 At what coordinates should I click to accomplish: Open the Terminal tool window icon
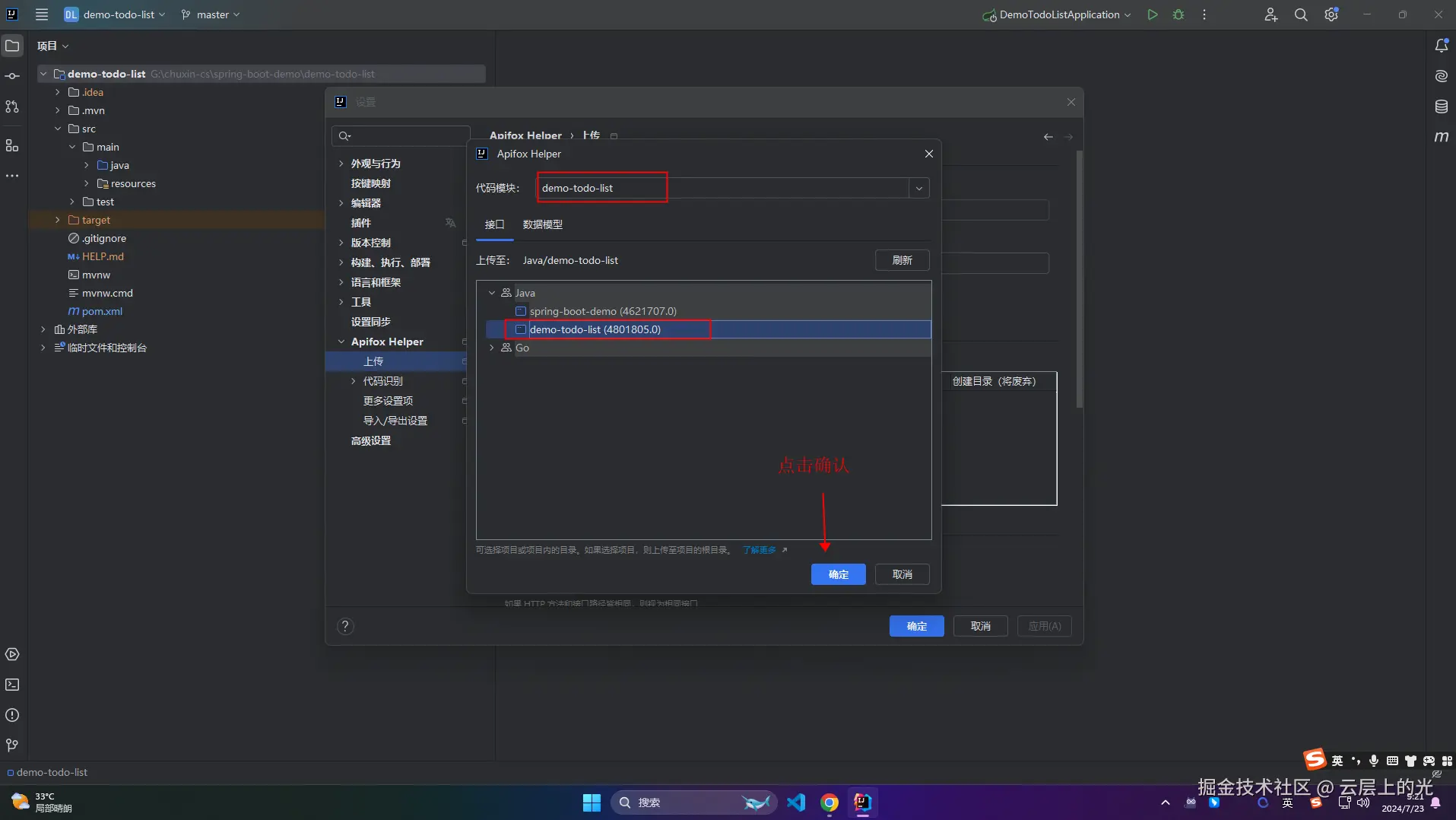point(12,685)
